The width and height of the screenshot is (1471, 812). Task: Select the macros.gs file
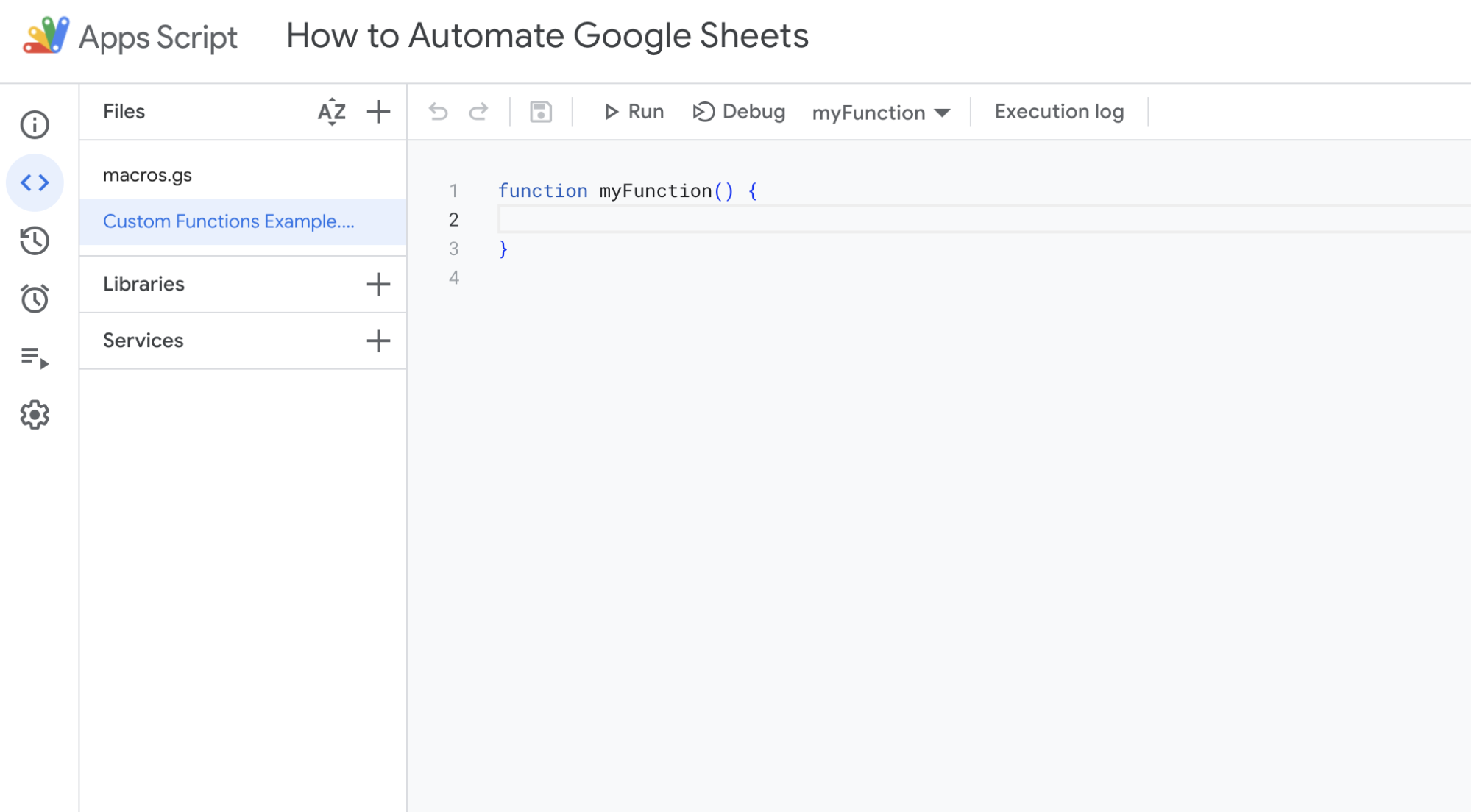coord(243,175)
